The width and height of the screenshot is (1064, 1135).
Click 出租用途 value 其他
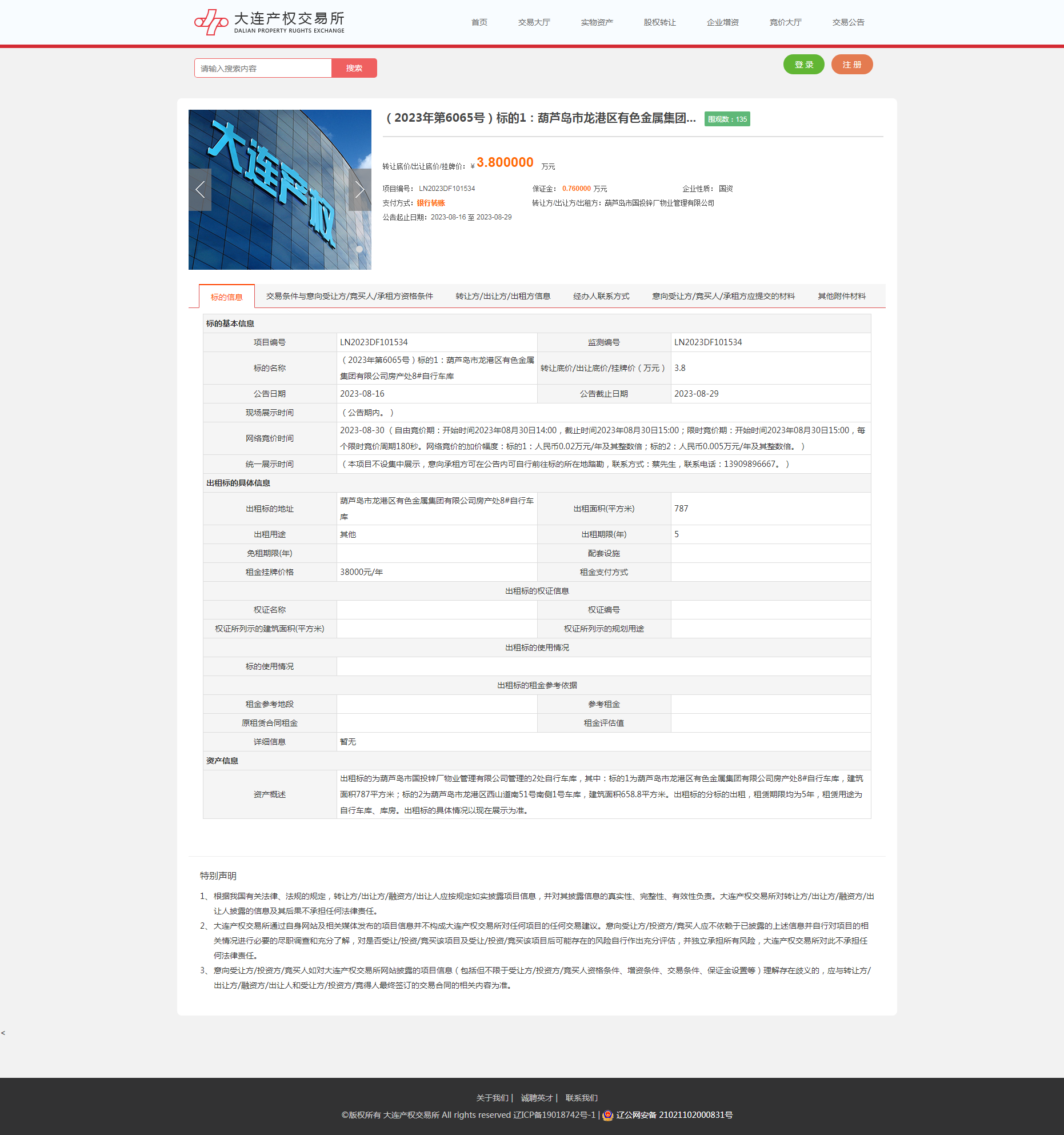(x=348, y=534)
